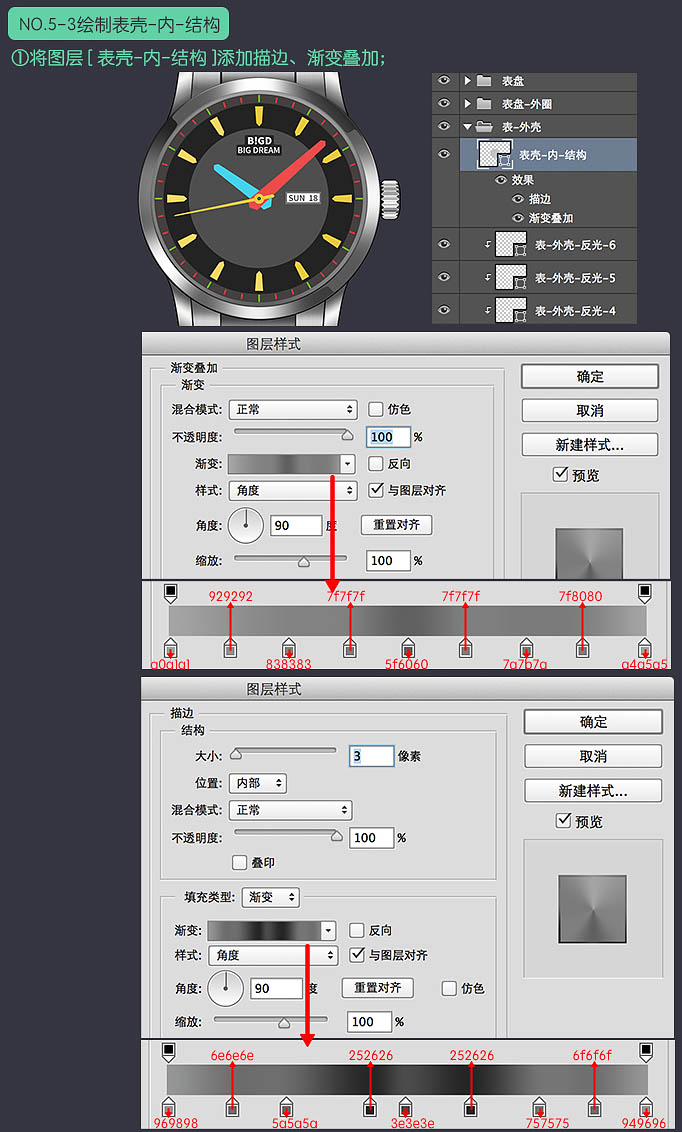Select the a0a1a1 color stop in overlay gradient

click(x=170, y=648)
